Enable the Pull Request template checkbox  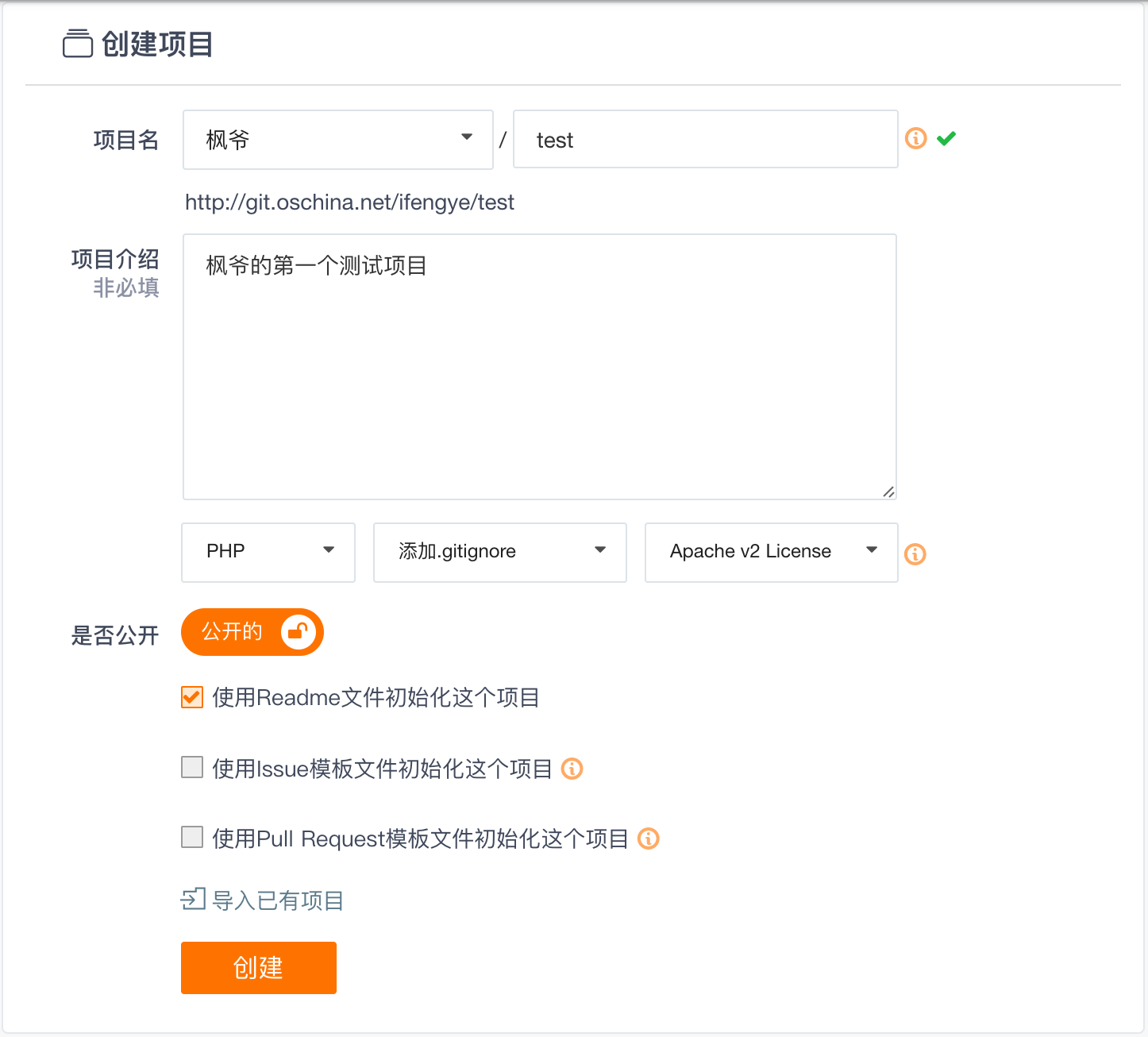coord(192,837)
